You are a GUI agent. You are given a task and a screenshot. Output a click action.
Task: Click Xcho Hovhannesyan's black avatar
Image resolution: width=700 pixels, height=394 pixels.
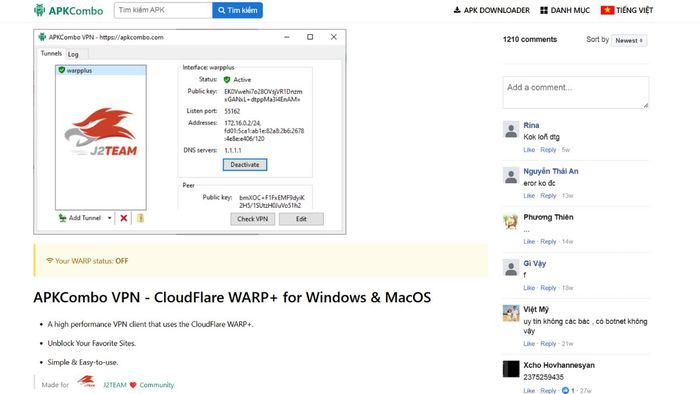click(x=511, y=369)
